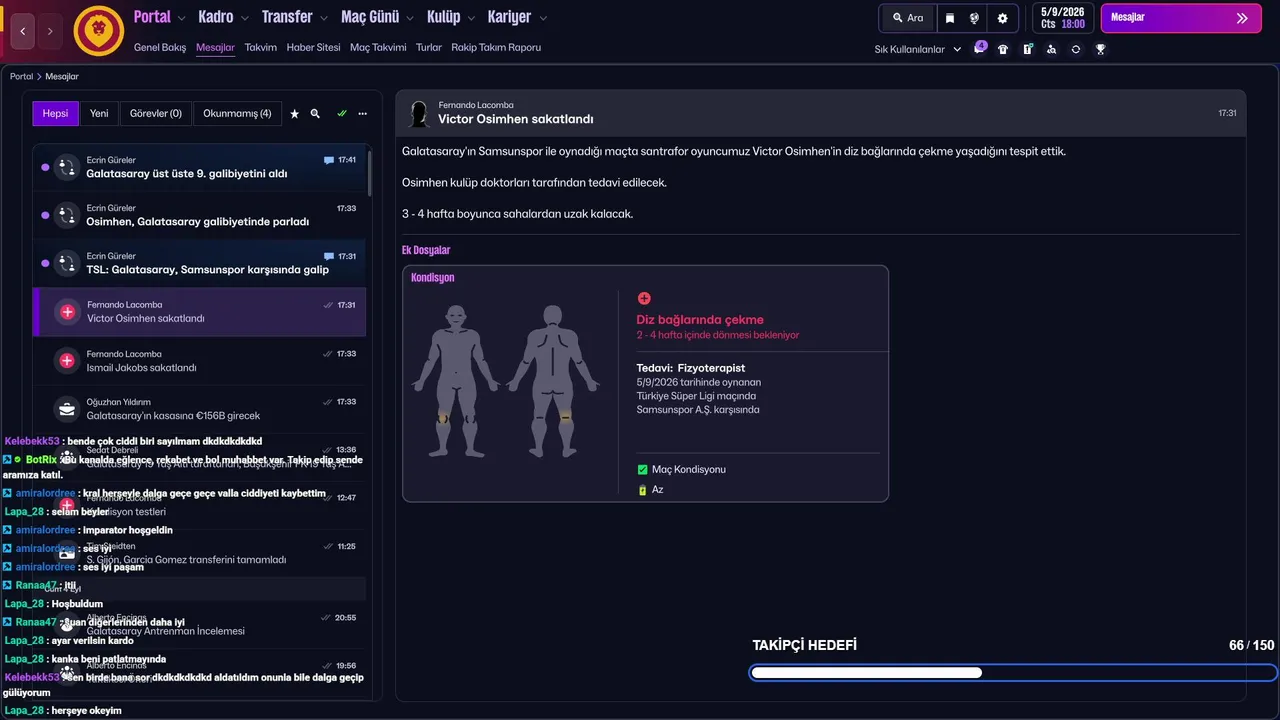Select Okunmamış (4) message filter
Screen dimensions: 1280x720
[237, 113]
